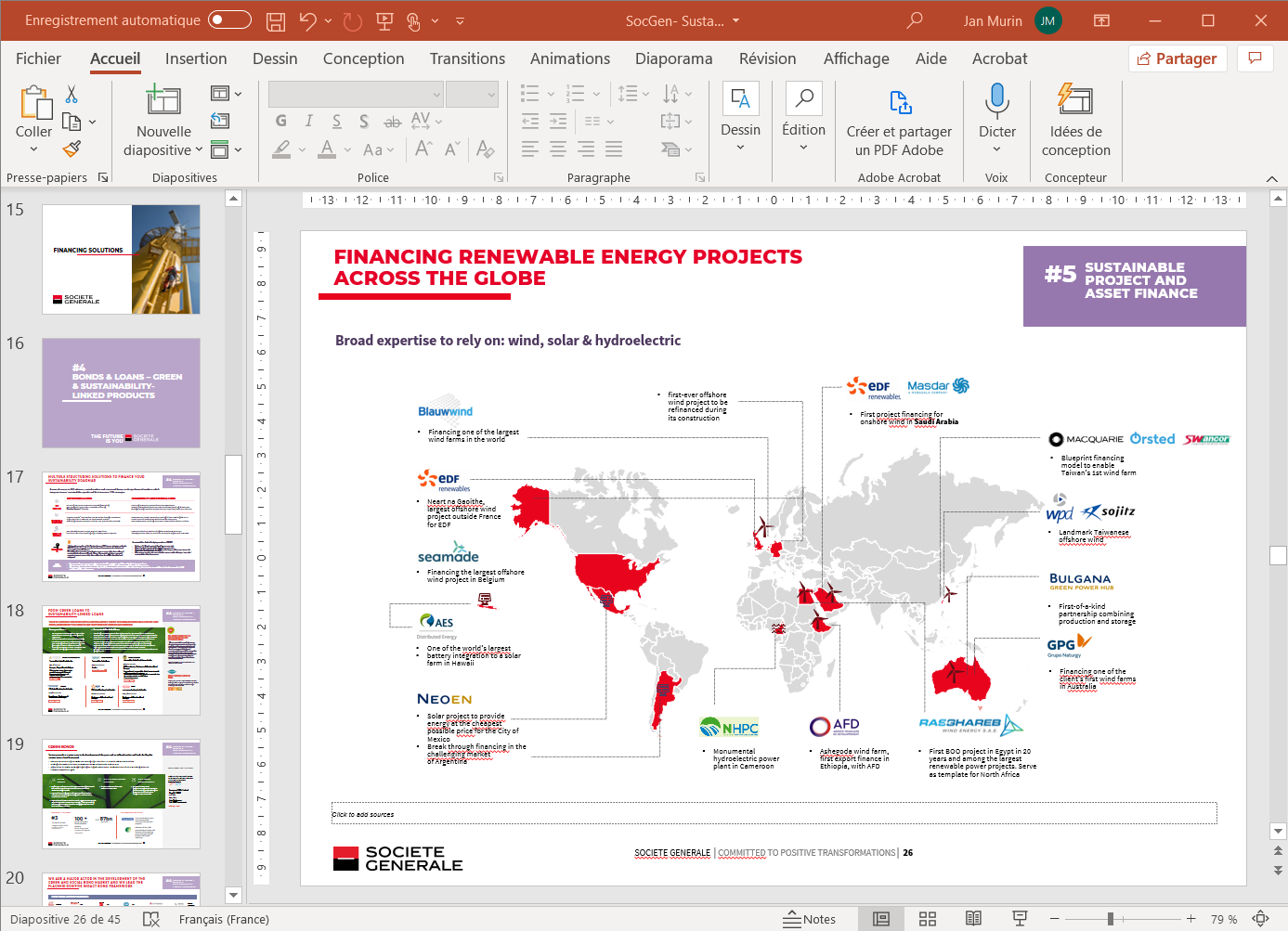Open the font size combo box
1288x931 pixels.
coord(473,94)
